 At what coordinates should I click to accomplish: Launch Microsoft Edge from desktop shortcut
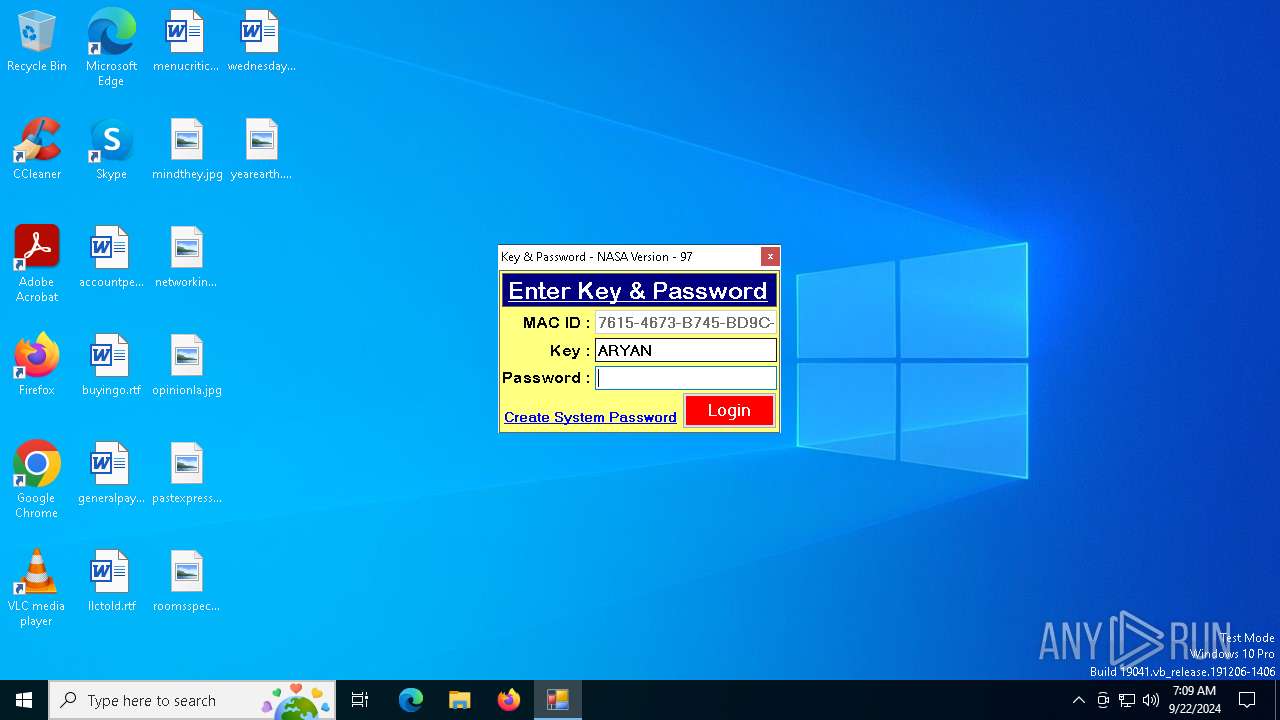pos(111,47)
